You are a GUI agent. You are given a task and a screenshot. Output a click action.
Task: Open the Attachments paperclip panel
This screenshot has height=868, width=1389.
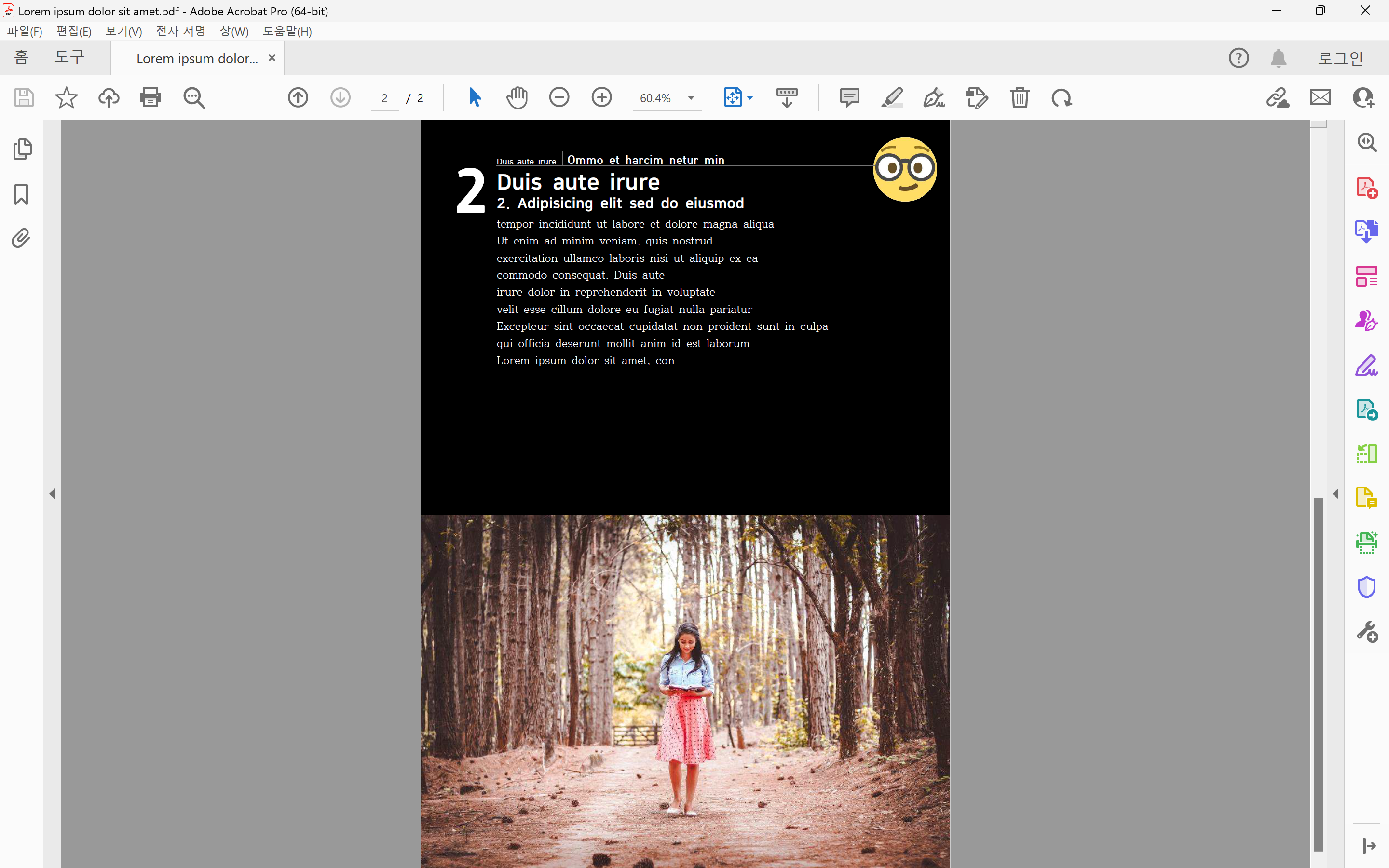click(x=21, y=238)
